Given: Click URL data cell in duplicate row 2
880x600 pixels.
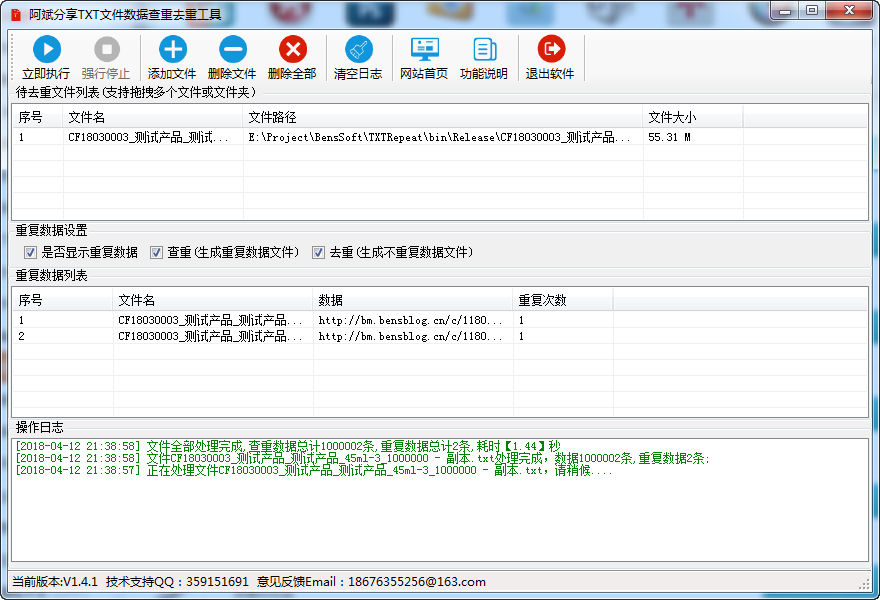Looking at the screenshot, I should (x=410, y=336).
